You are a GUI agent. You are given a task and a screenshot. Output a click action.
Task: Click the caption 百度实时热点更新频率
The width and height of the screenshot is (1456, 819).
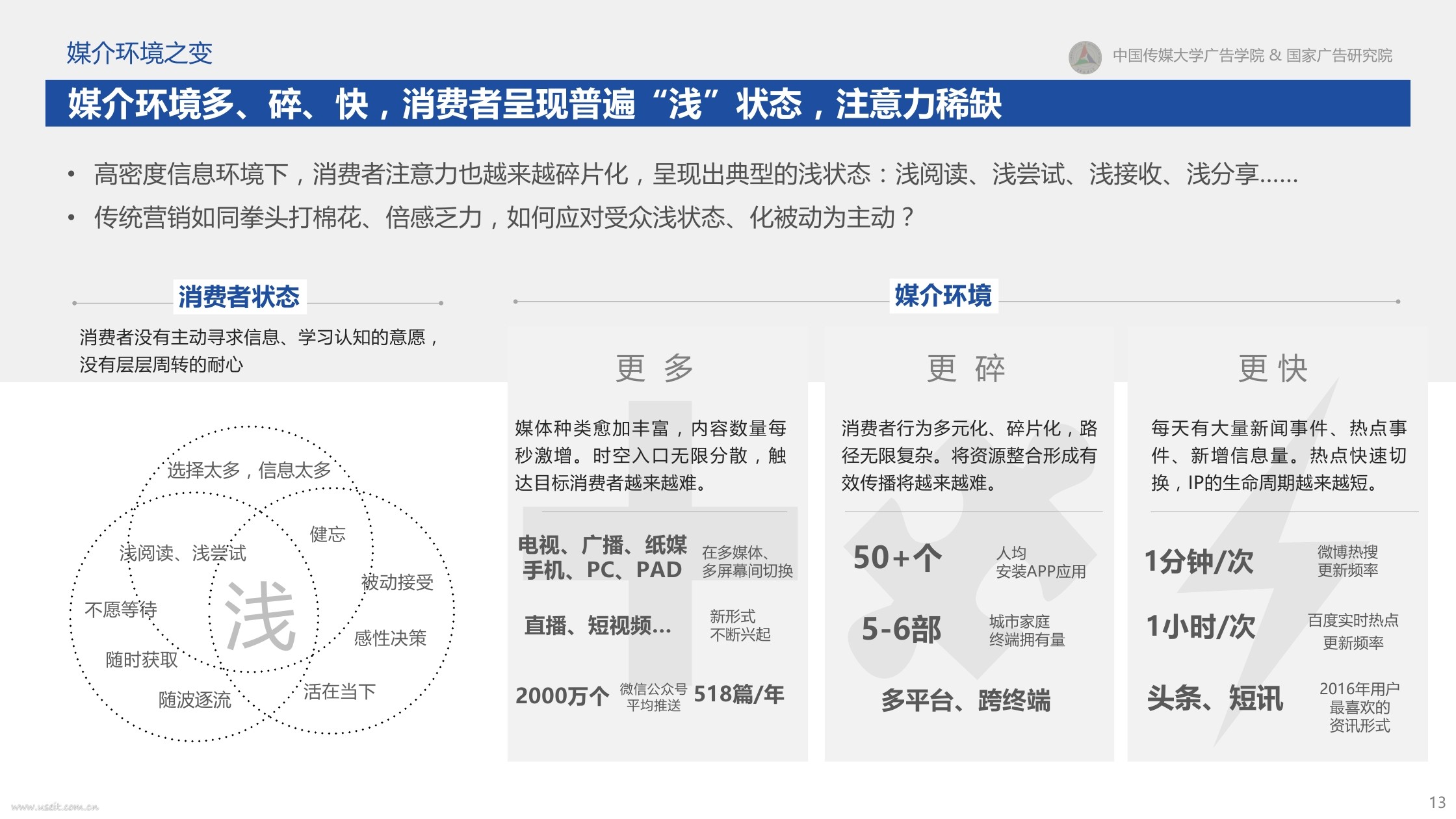1353,631
